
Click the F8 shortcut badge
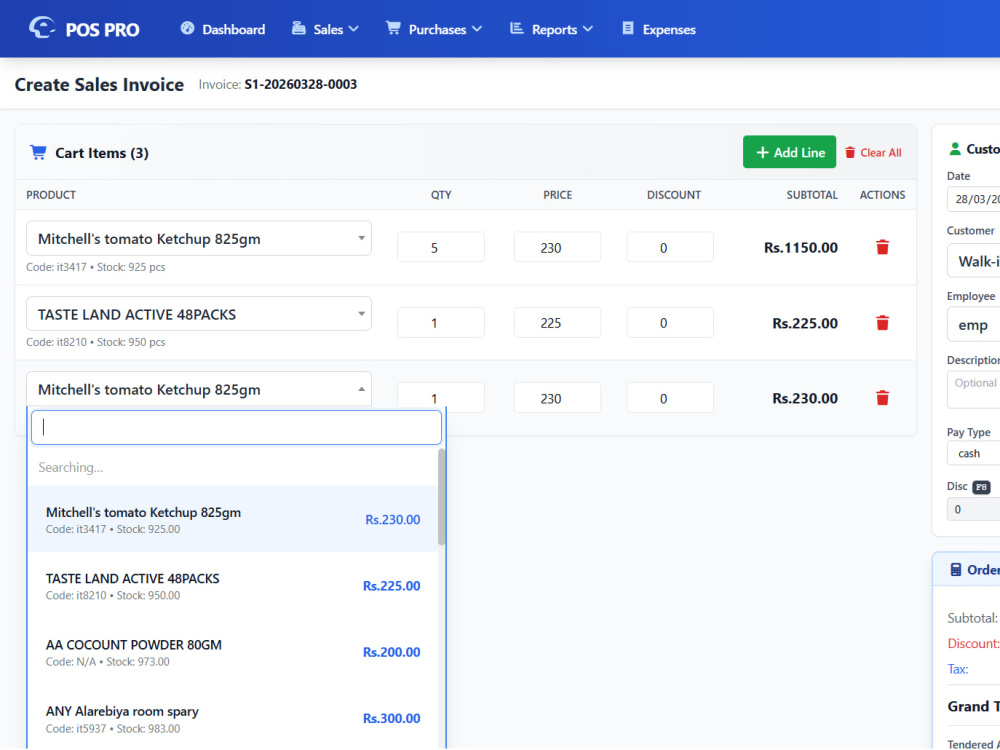click(981, 487)
